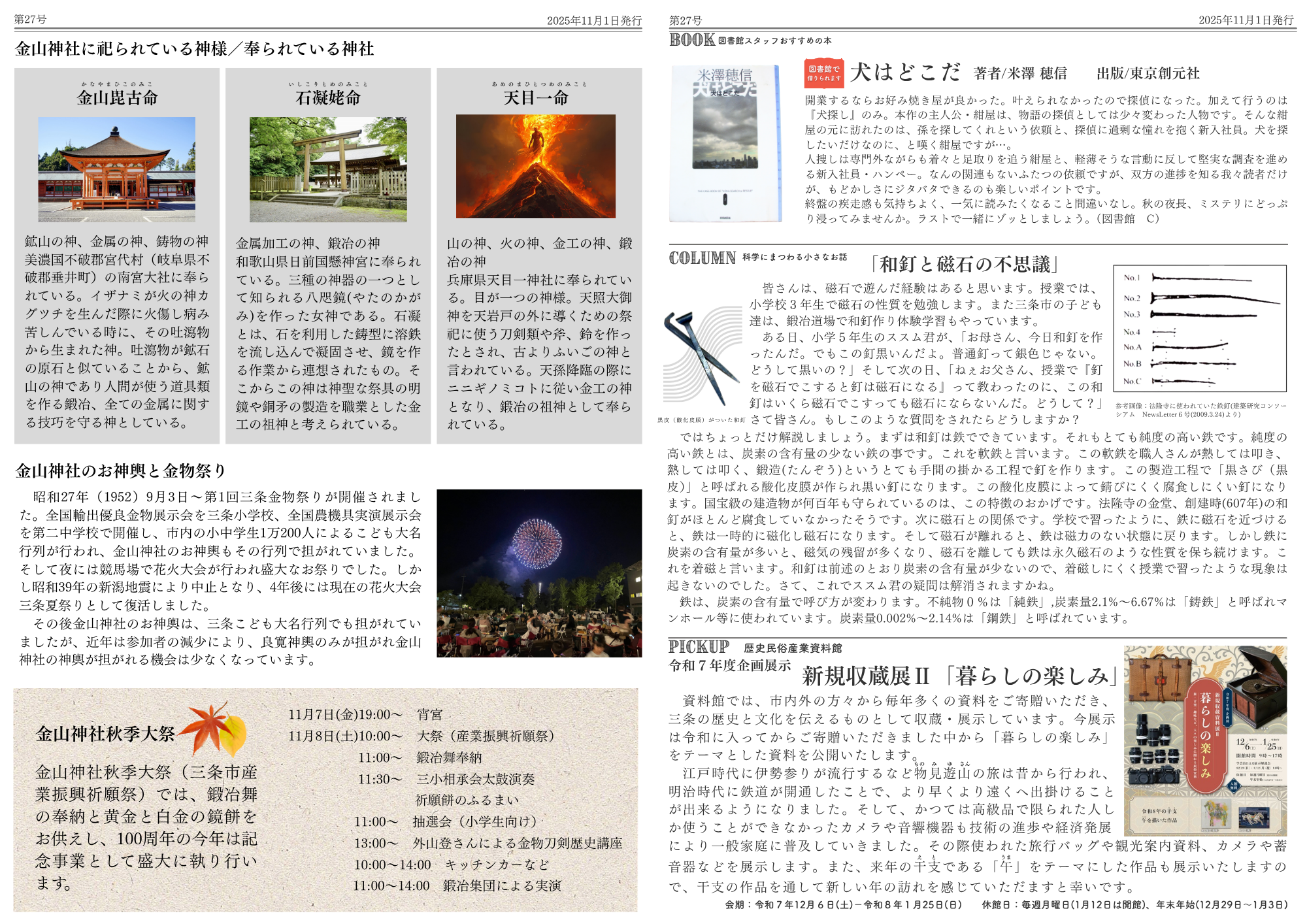Click the BOOK section heading
1307x924 pixels.
692,40
